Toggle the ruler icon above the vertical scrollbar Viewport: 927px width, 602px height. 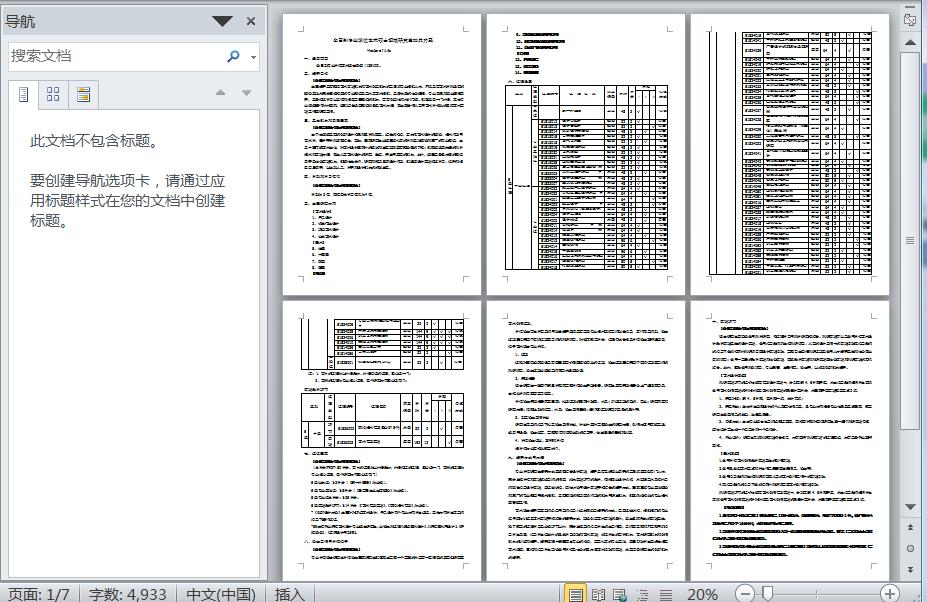point(910,20)
